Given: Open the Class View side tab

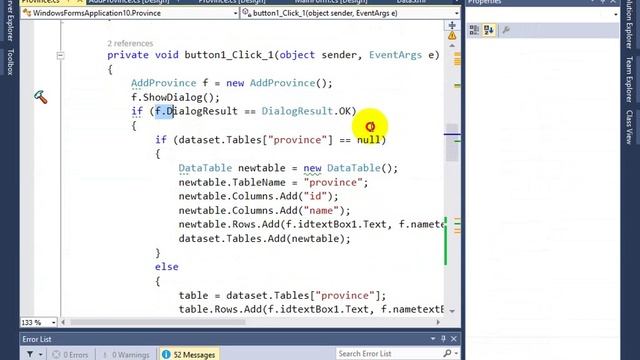Looking at the screenshot, I should point(629,127).
